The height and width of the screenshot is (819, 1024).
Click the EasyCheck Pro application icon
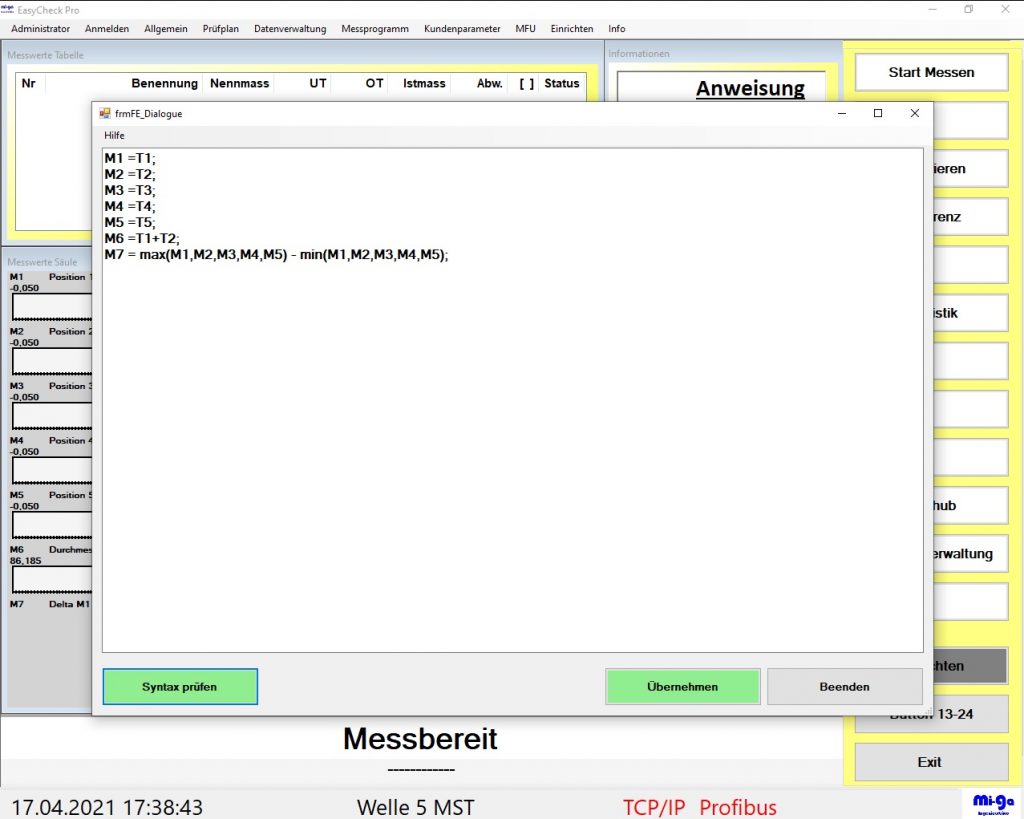(x=8, y=9)
